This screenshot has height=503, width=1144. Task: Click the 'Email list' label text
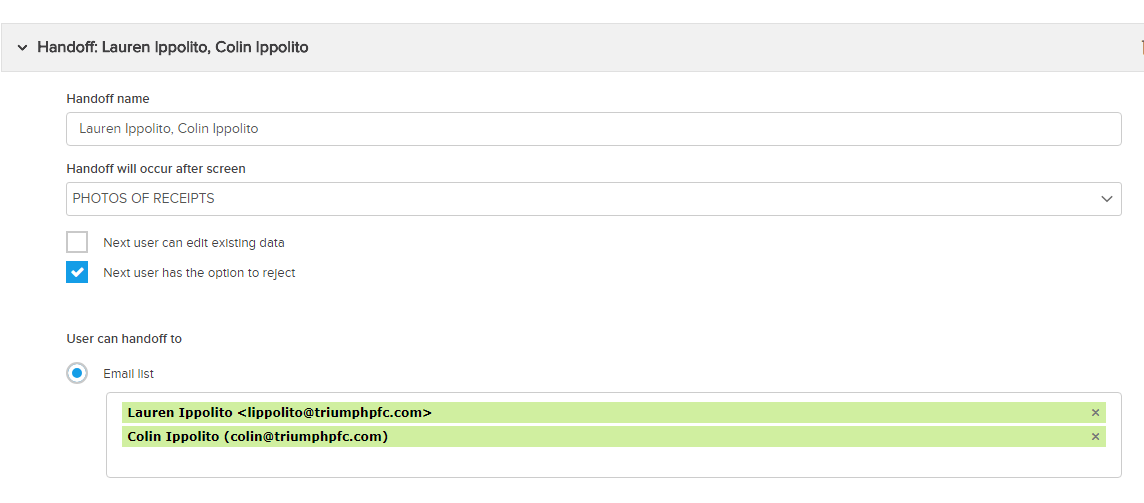click(128, 374)
